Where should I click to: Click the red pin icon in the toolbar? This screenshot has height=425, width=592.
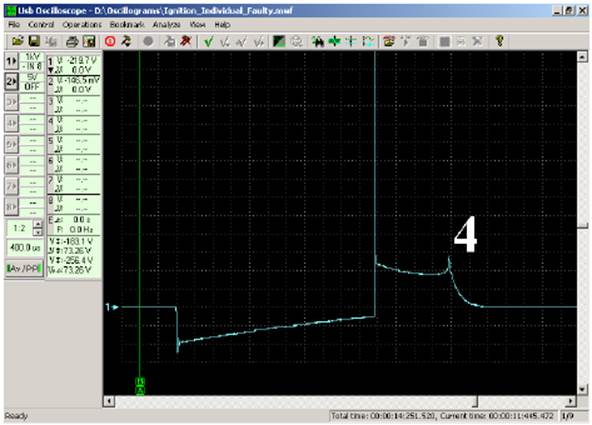click(185, 41)
